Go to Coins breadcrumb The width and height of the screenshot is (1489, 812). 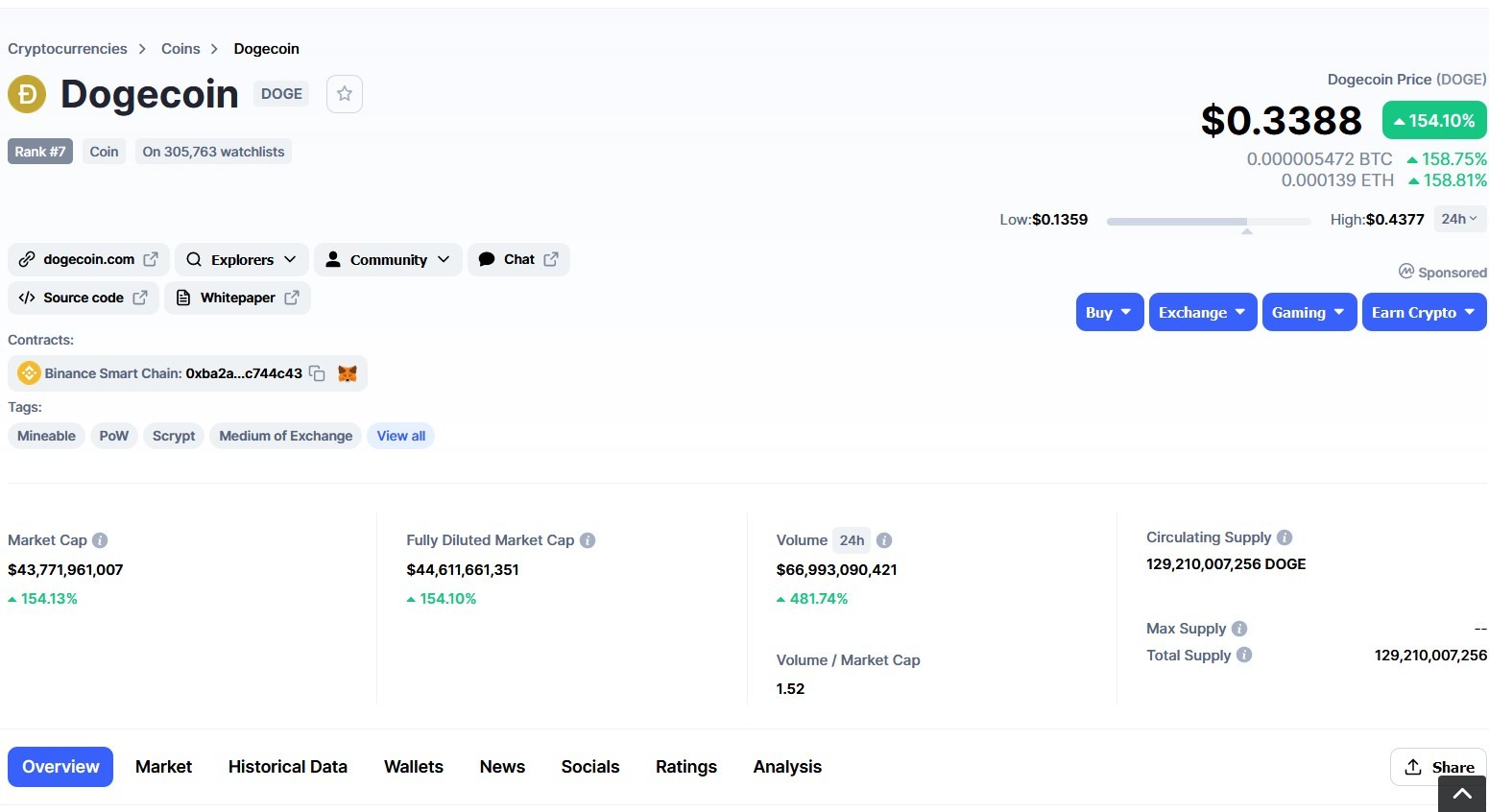180,49
